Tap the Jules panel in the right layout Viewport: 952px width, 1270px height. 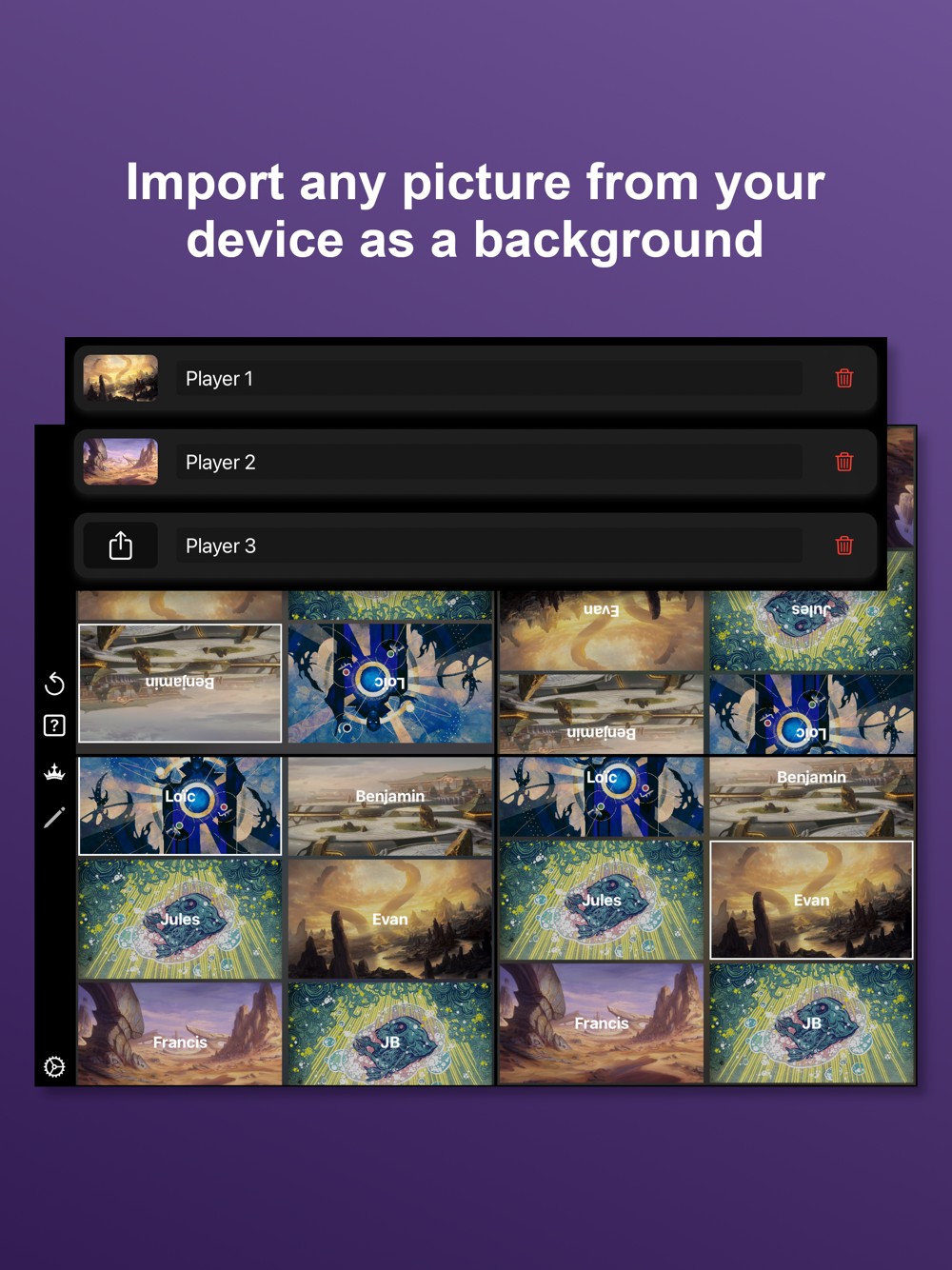[602, 900]
